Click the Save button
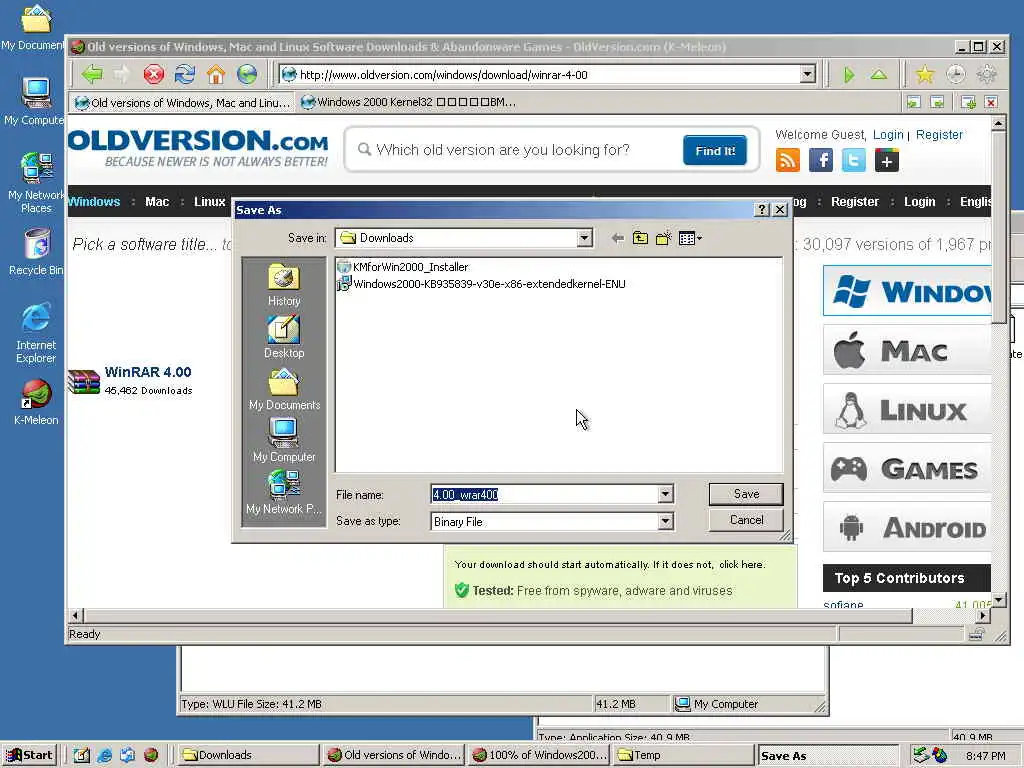Screen dimensions: 1024x768 (x=746, y=494)
